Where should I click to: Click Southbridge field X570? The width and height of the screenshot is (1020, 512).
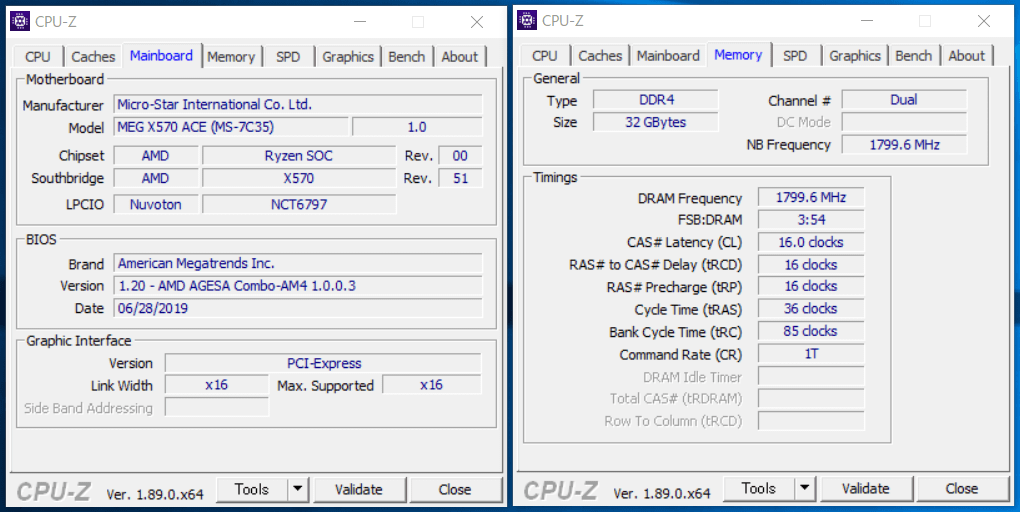[x=299, y=178]
